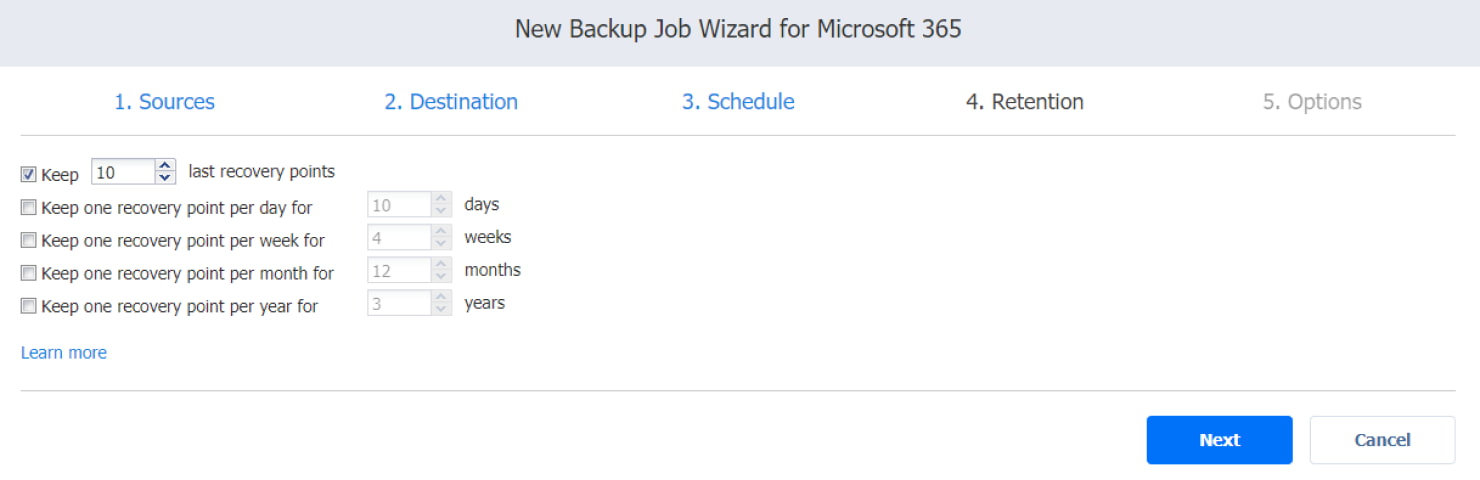This screenshot has width=1480, height=480.
Task: Click the last recovery points number field
Action: pos(123,172)
